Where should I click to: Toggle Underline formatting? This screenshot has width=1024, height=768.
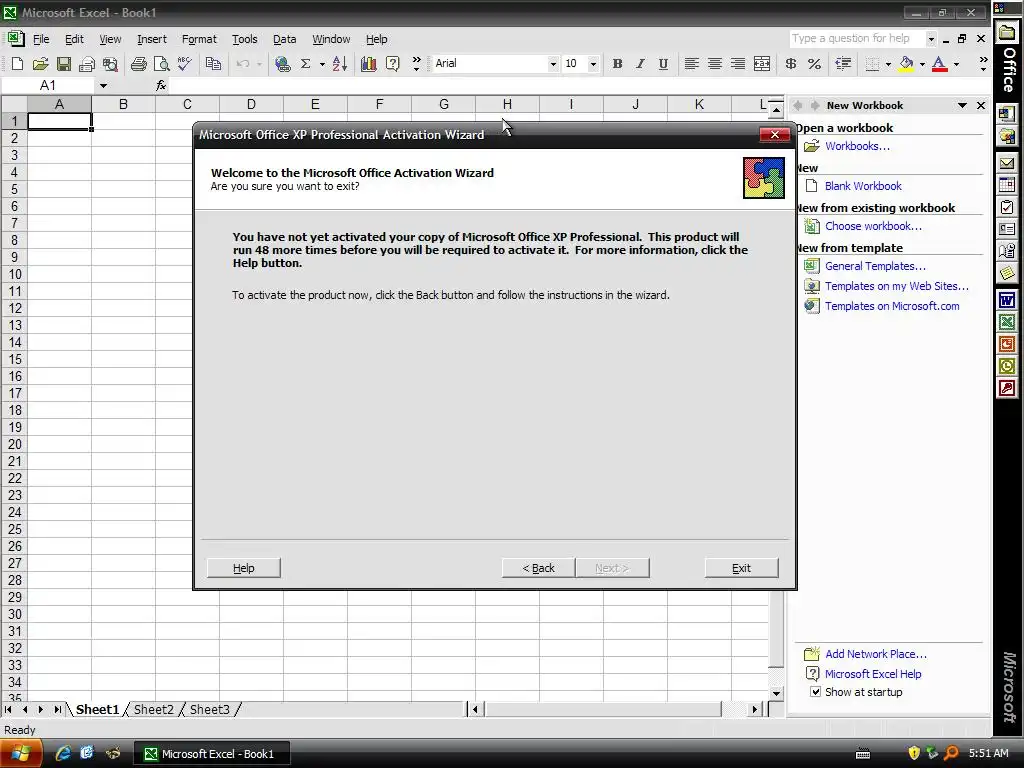coord(663,63)
